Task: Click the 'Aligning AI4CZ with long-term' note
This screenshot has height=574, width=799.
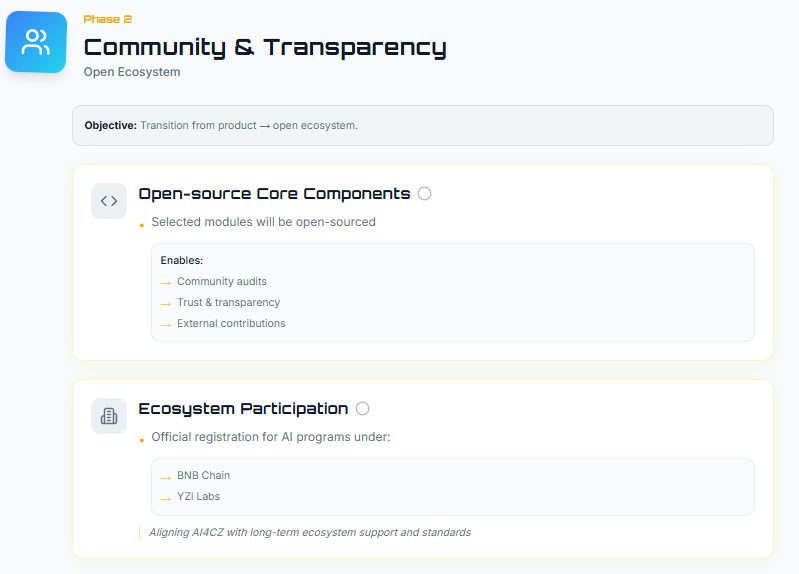Action: pos(310,532)
